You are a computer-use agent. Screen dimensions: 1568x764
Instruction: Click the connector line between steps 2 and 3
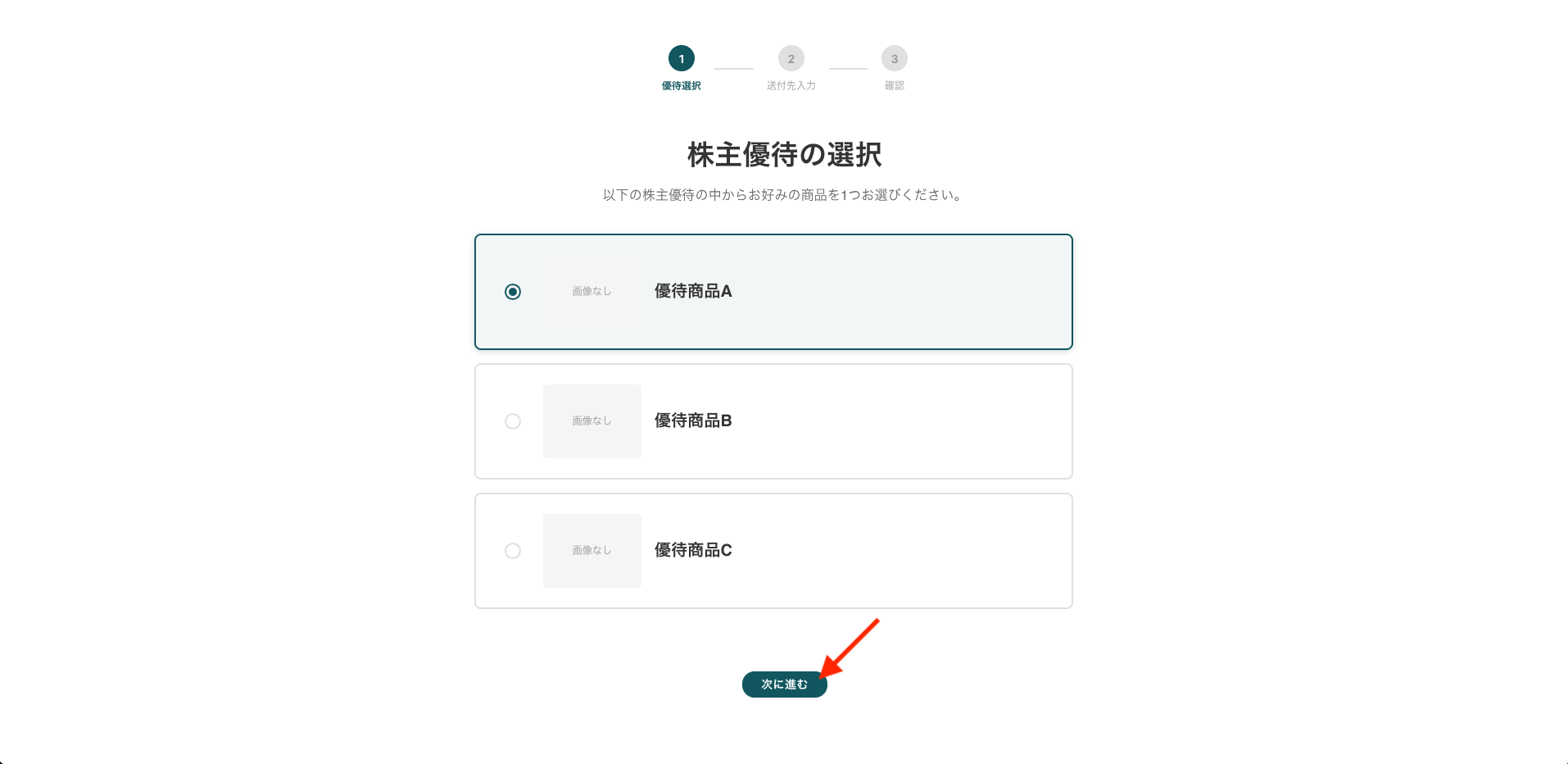(848, 69)
